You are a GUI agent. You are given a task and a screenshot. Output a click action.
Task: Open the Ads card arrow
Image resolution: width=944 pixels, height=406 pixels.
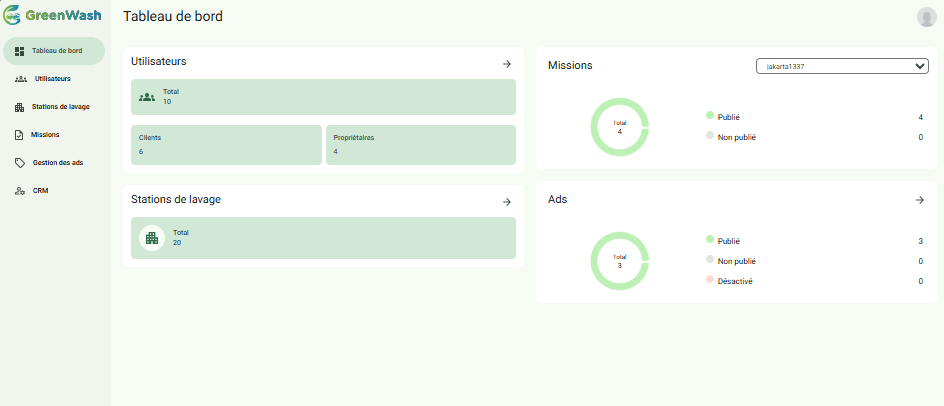click(x=920, y=200)
